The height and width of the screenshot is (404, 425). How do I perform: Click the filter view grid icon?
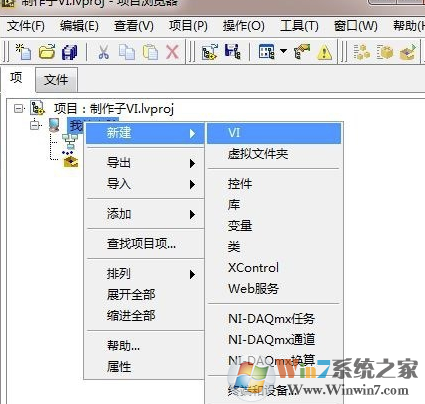pos(266,52)
